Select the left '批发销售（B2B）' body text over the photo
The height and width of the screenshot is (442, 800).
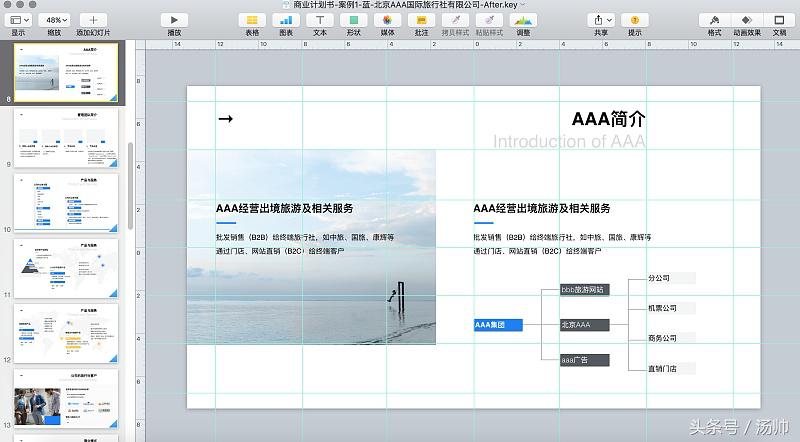[x=305, y=237]
